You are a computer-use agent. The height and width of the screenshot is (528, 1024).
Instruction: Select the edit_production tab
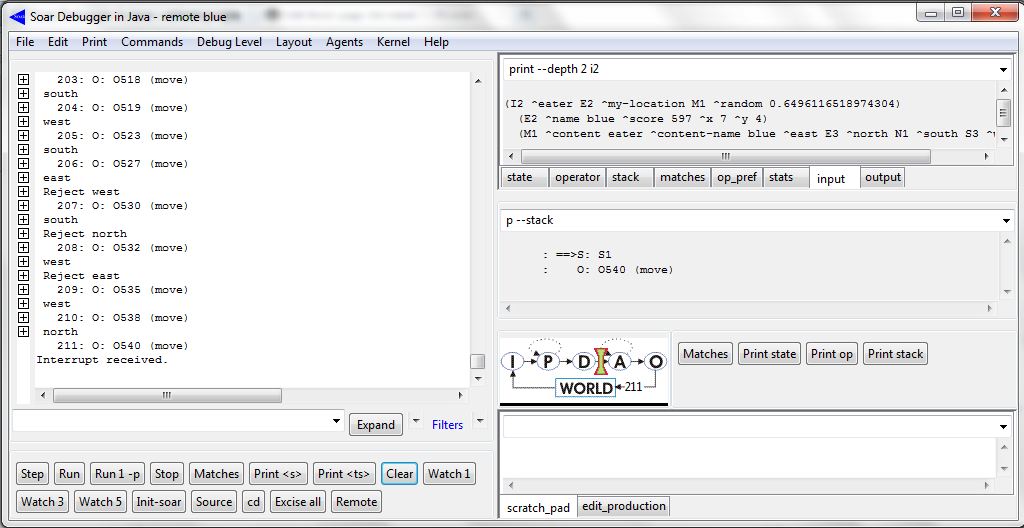click(623, 506)
